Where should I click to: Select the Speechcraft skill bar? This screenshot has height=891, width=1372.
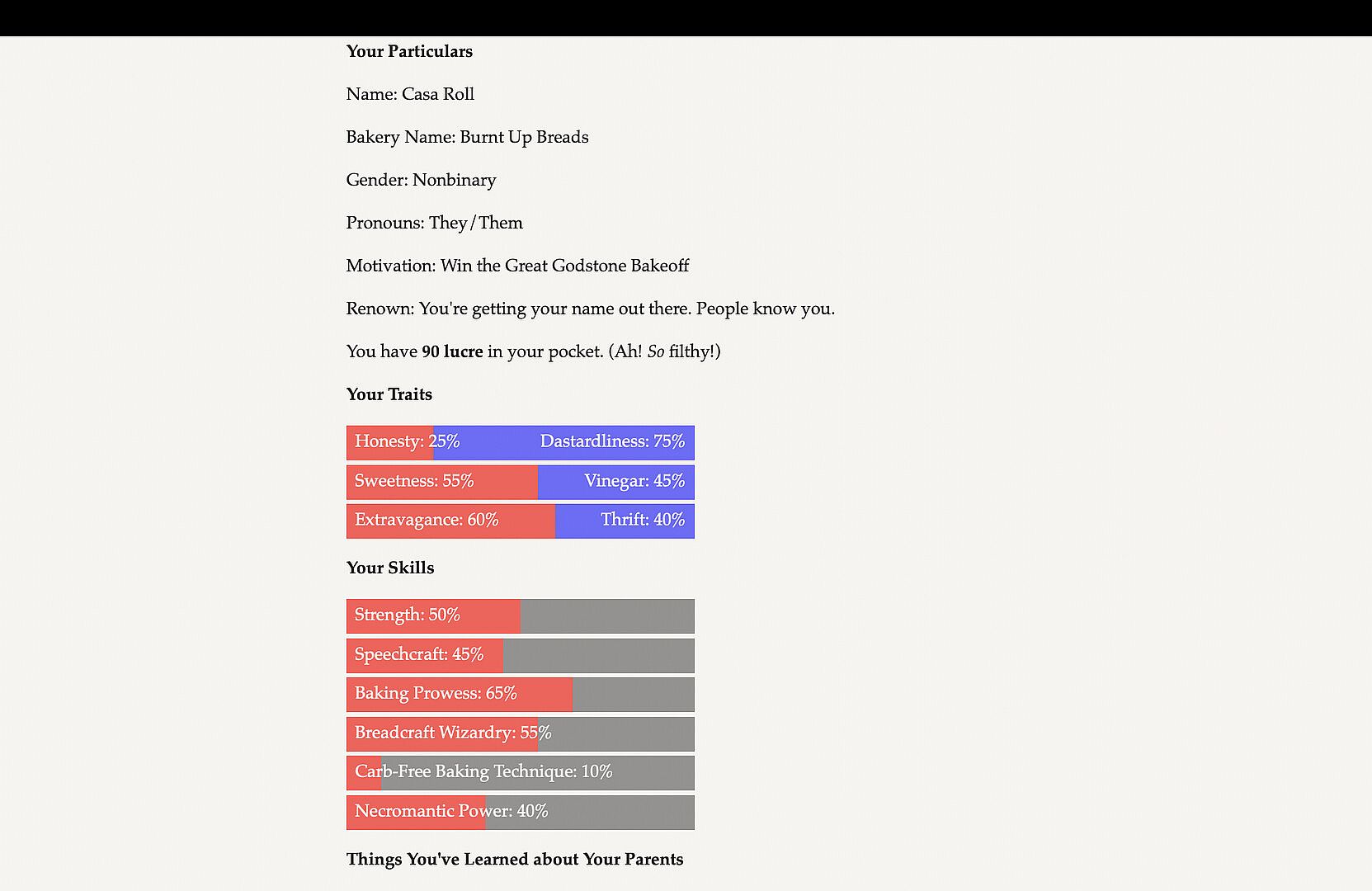tap(520, 655)
